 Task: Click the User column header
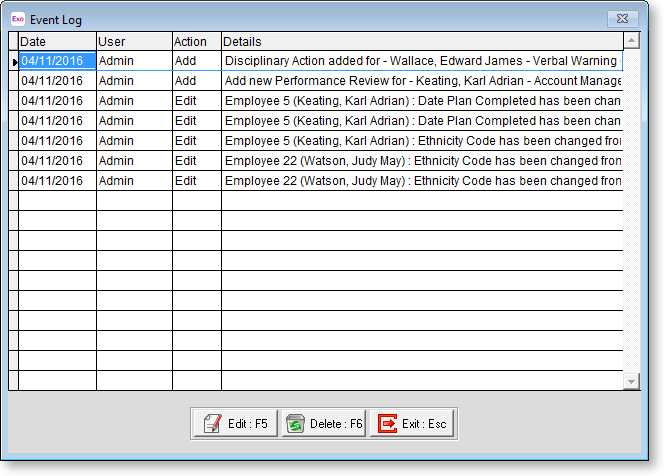pos(134,42)
